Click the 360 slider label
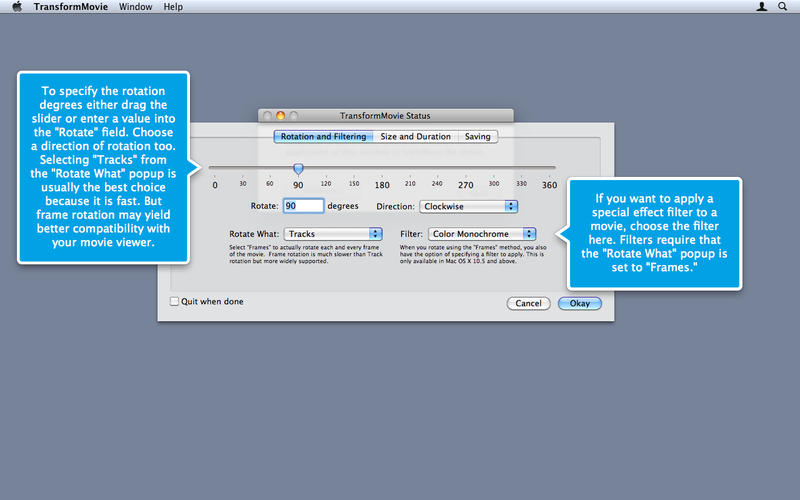 click(549, 185)
